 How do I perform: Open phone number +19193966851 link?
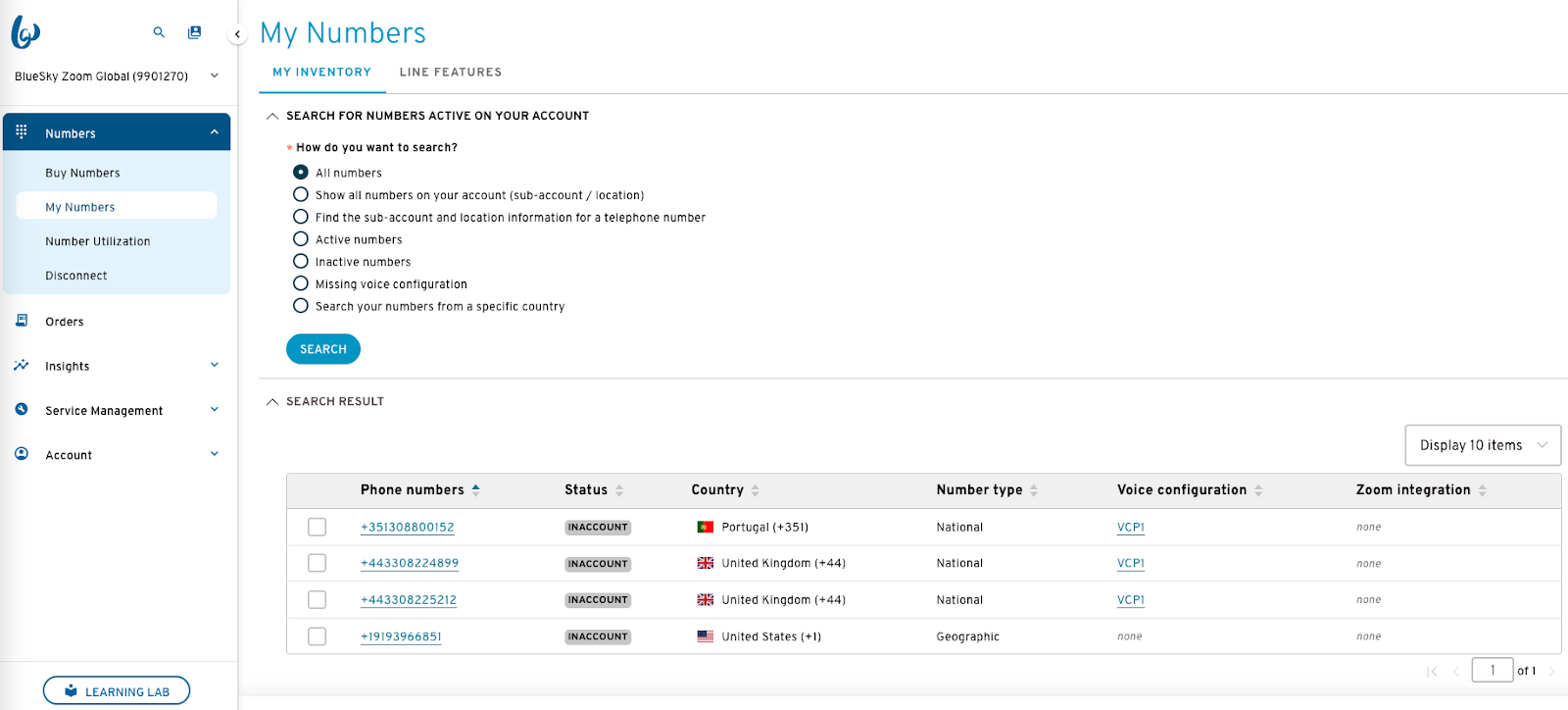click(x=401, y=636)
